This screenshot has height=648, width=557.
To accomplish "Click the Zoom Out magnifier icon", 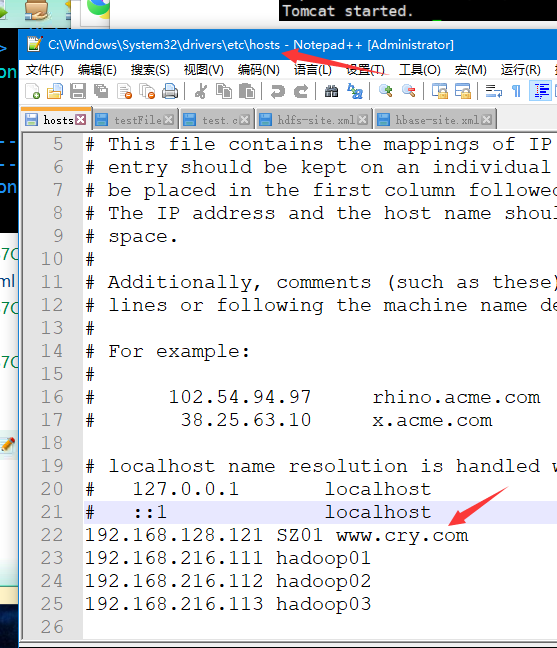I will pyautogui.click(x=409, y=91).
